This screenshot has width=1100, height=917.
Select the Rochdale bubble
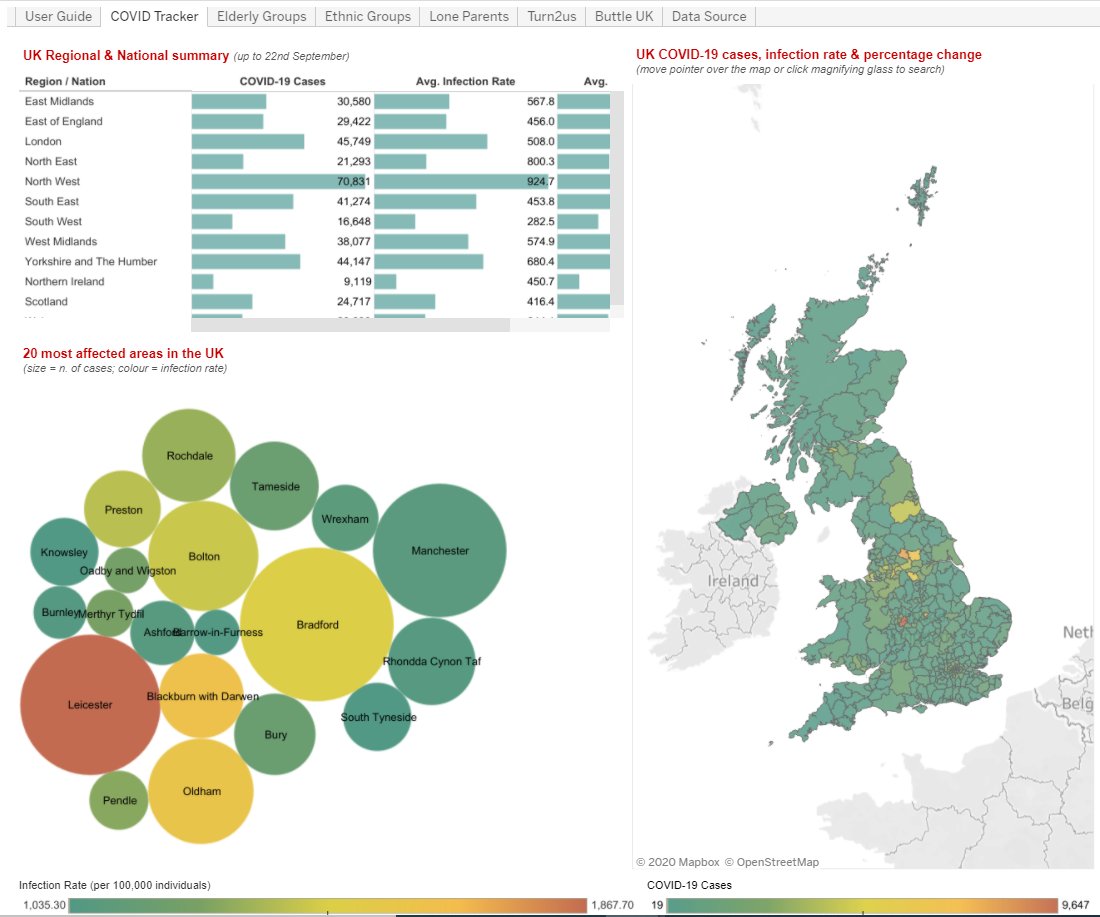(x=189, y=455)
